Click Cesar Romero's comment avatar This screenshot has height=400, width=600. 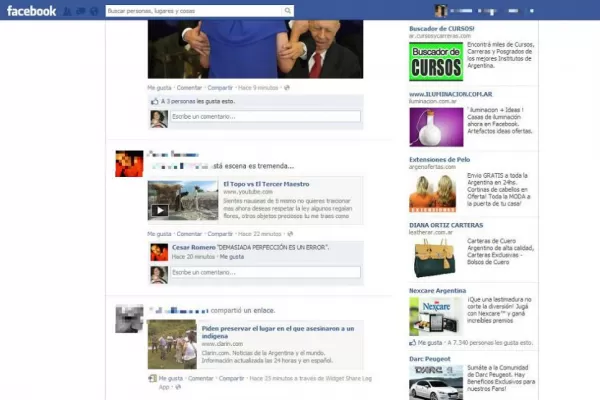coord(159,252)
